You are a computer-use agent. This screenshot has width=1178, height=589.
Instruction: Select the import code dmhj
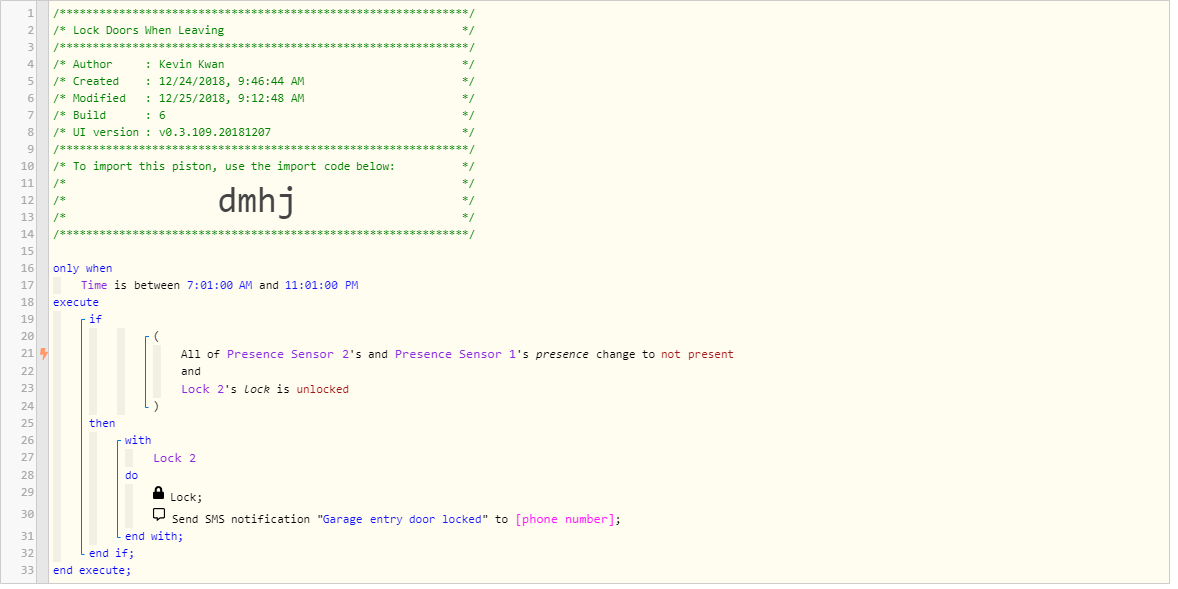(256, 201)
